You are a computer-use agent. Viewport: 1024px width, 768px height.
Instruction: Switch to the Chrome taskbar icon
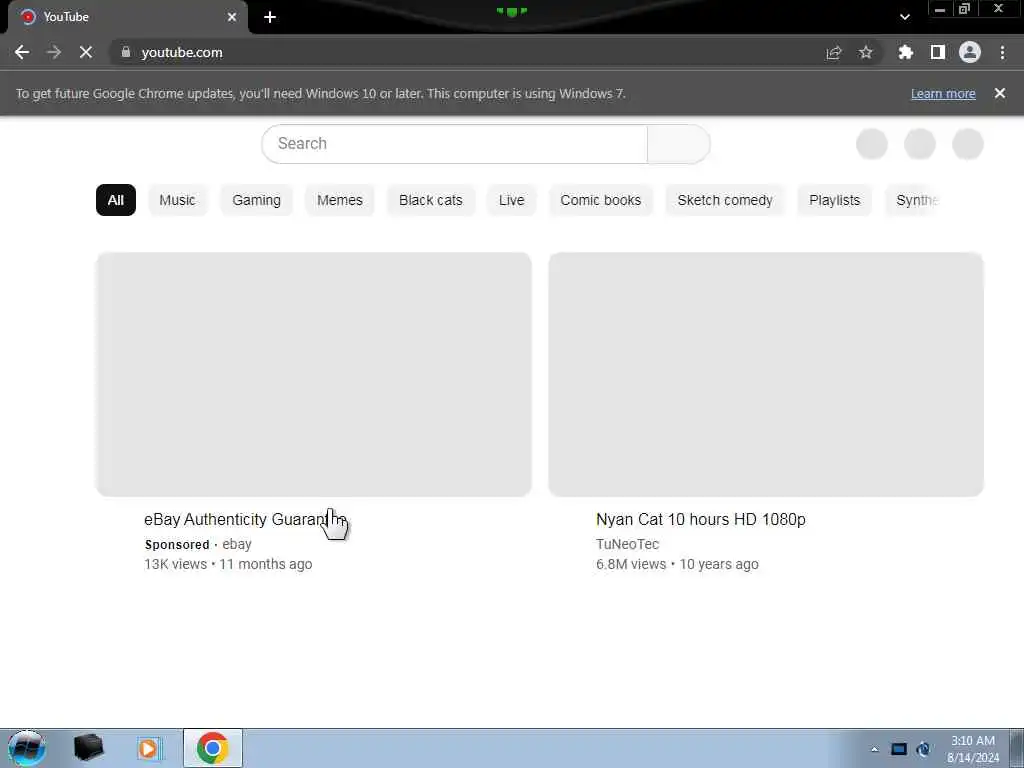tap(212, 748)
